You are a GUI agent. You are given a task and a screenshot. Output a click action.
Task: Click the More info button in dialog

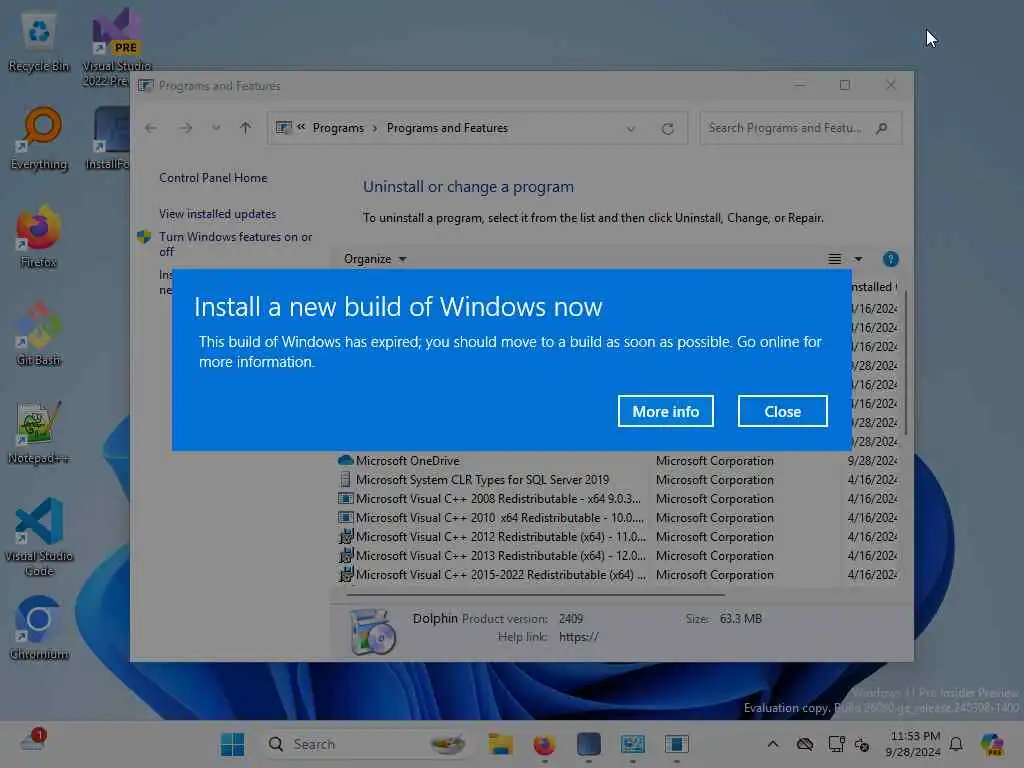click(665, 411)
